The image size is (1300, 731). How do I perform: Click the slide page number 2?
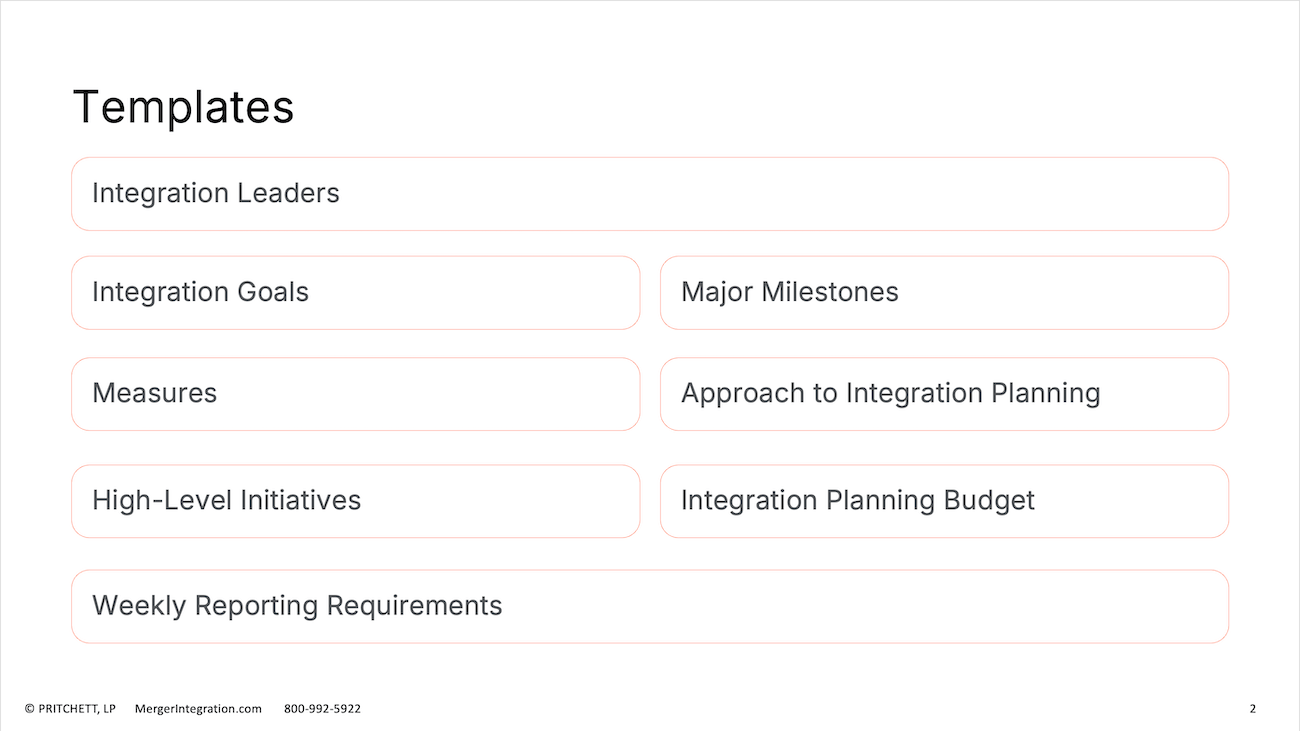pyautogui.click(x=1253, y=708)
